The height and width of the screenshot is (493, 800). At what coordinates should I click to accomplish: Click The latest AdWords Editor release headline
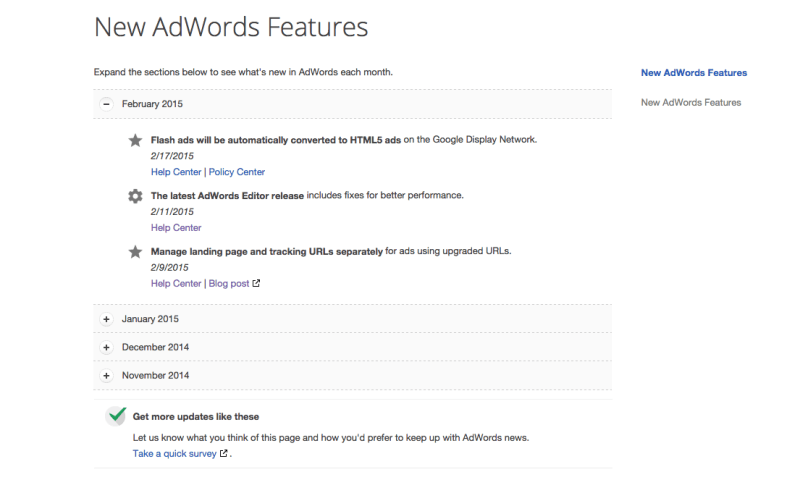[227, 195]
